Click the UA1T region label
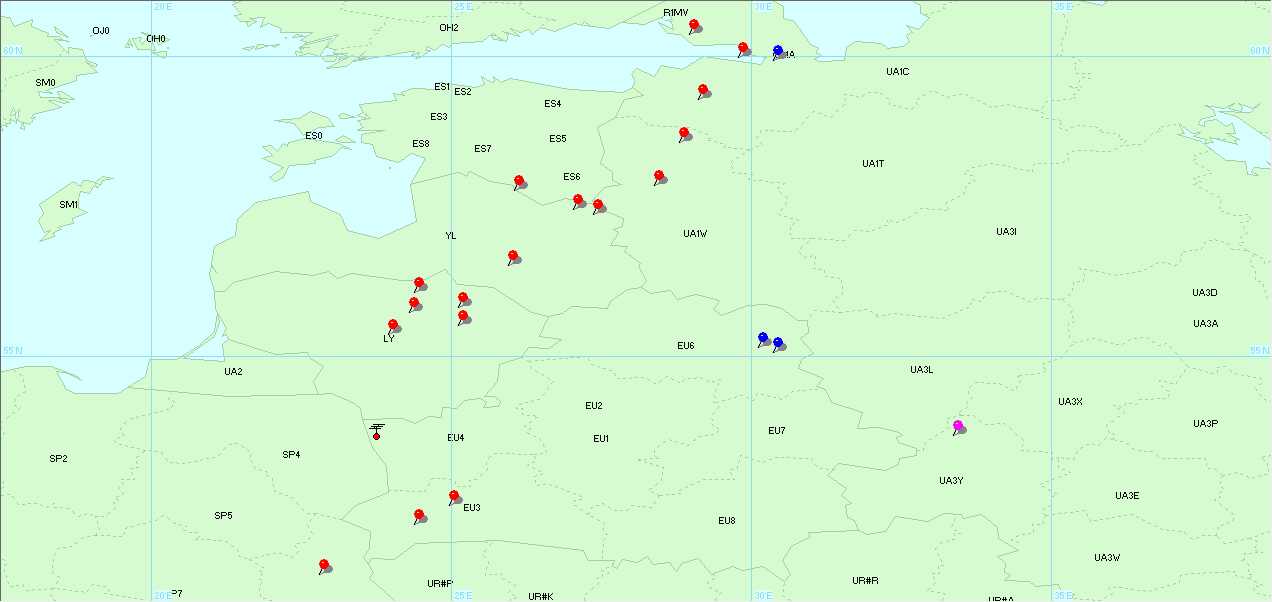The height and width of the screenshot is (602, 1272). pyautogui.click(x=873, y=164)
